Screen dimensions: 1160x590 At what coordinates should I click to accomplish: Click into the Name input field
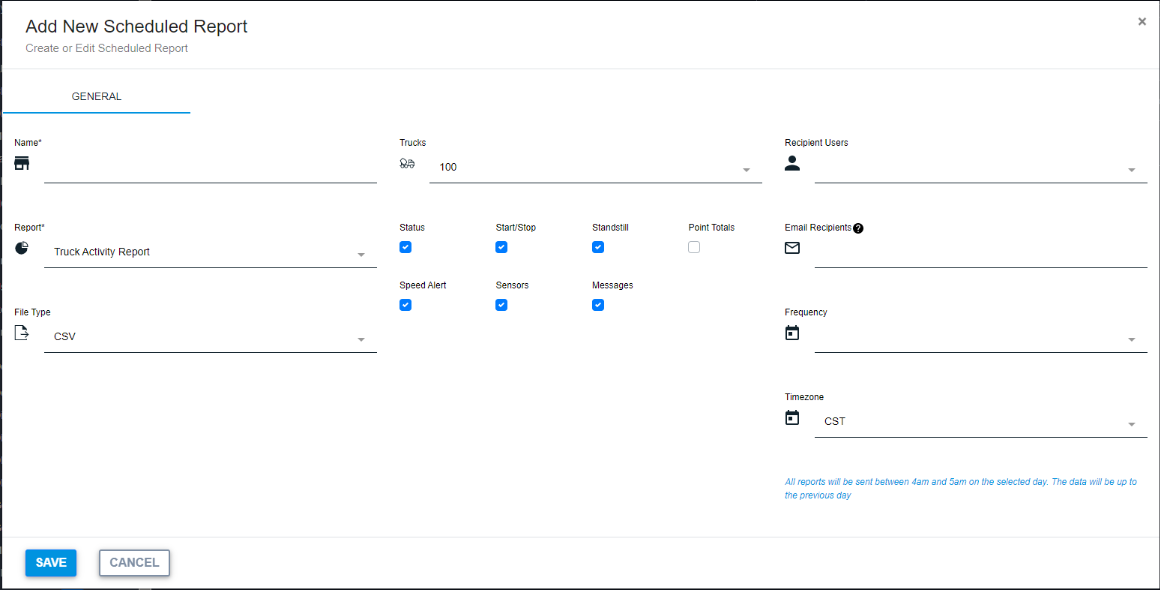210,168
